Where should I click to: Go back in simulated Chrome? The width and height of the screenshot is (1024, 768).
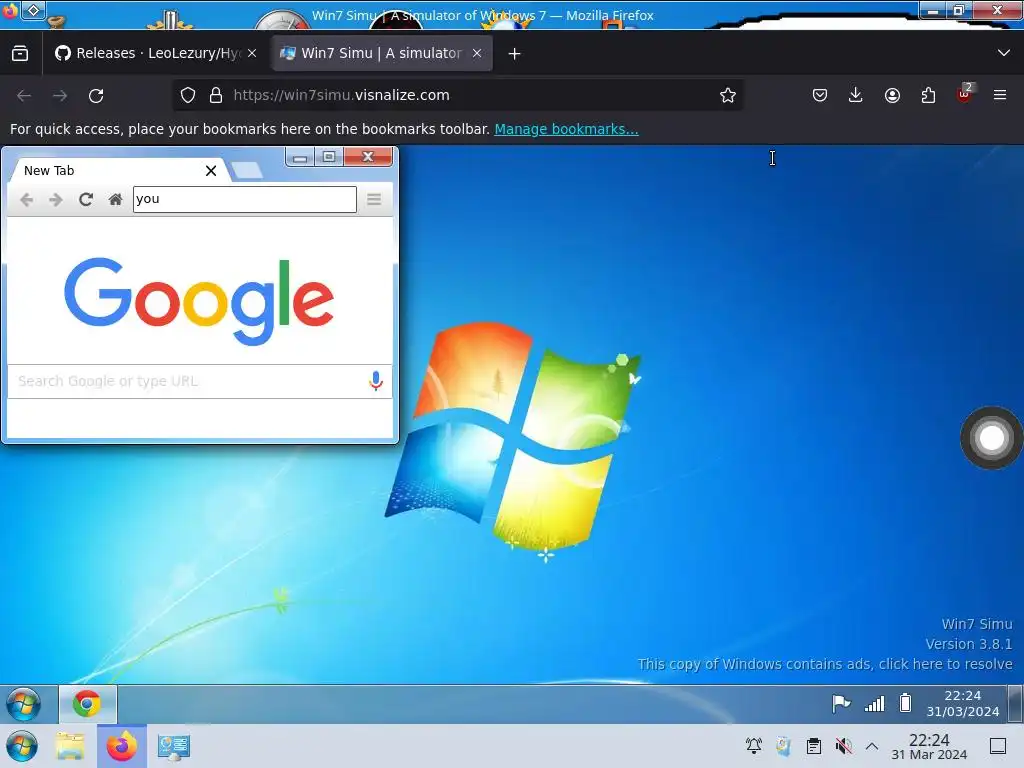click(x=27, y=200)
